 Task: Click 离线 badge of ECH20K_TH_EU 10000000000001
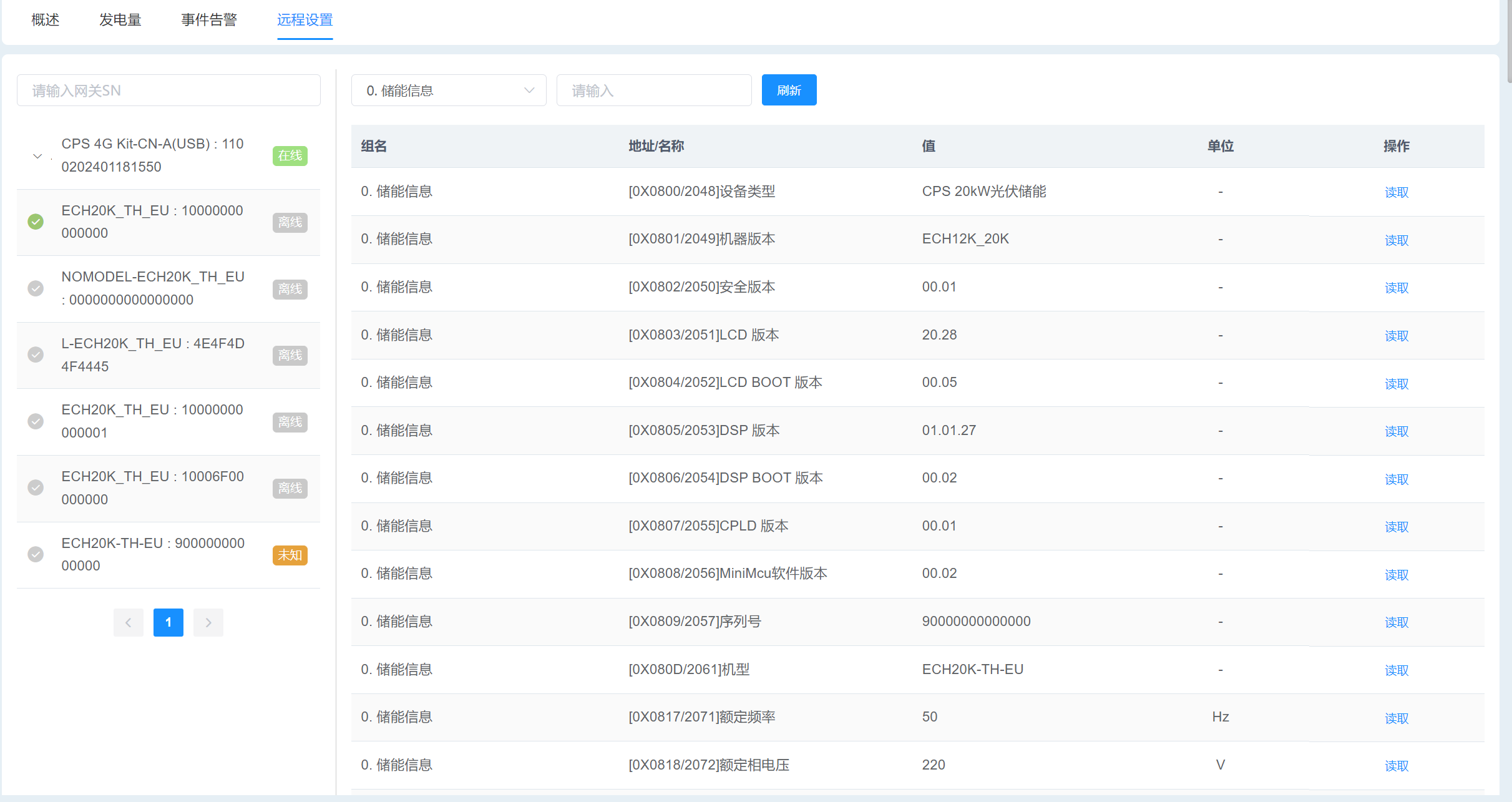click(290, 422)
